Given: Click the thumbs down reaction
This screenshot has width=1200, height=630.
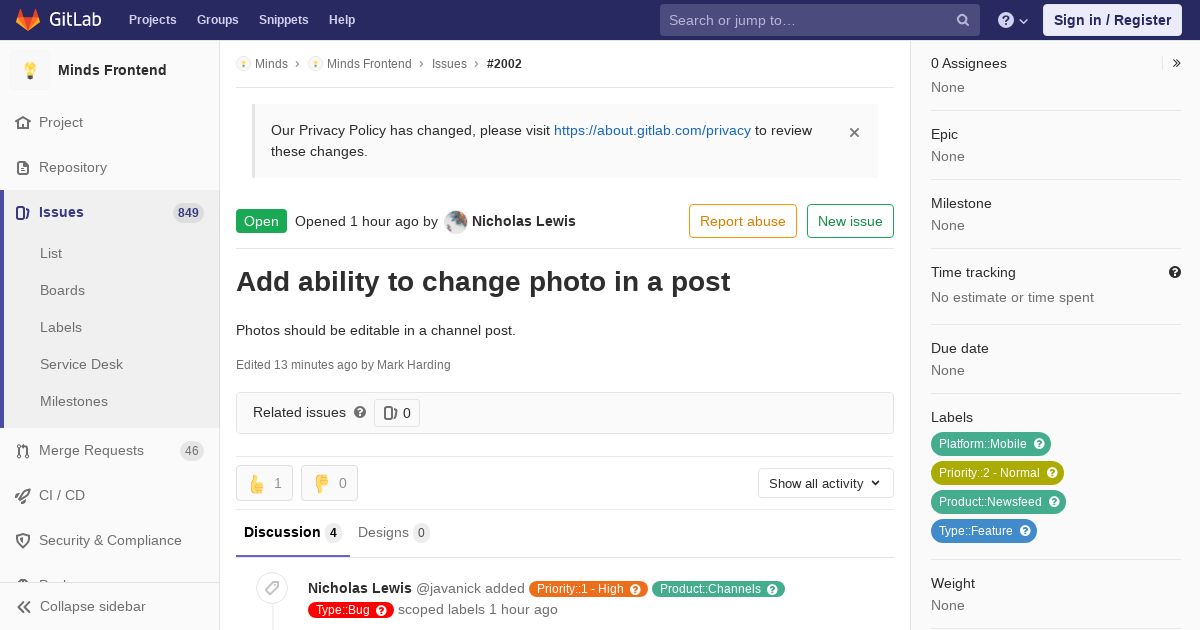Looking at the screenshot, I should tap(329, 483).
